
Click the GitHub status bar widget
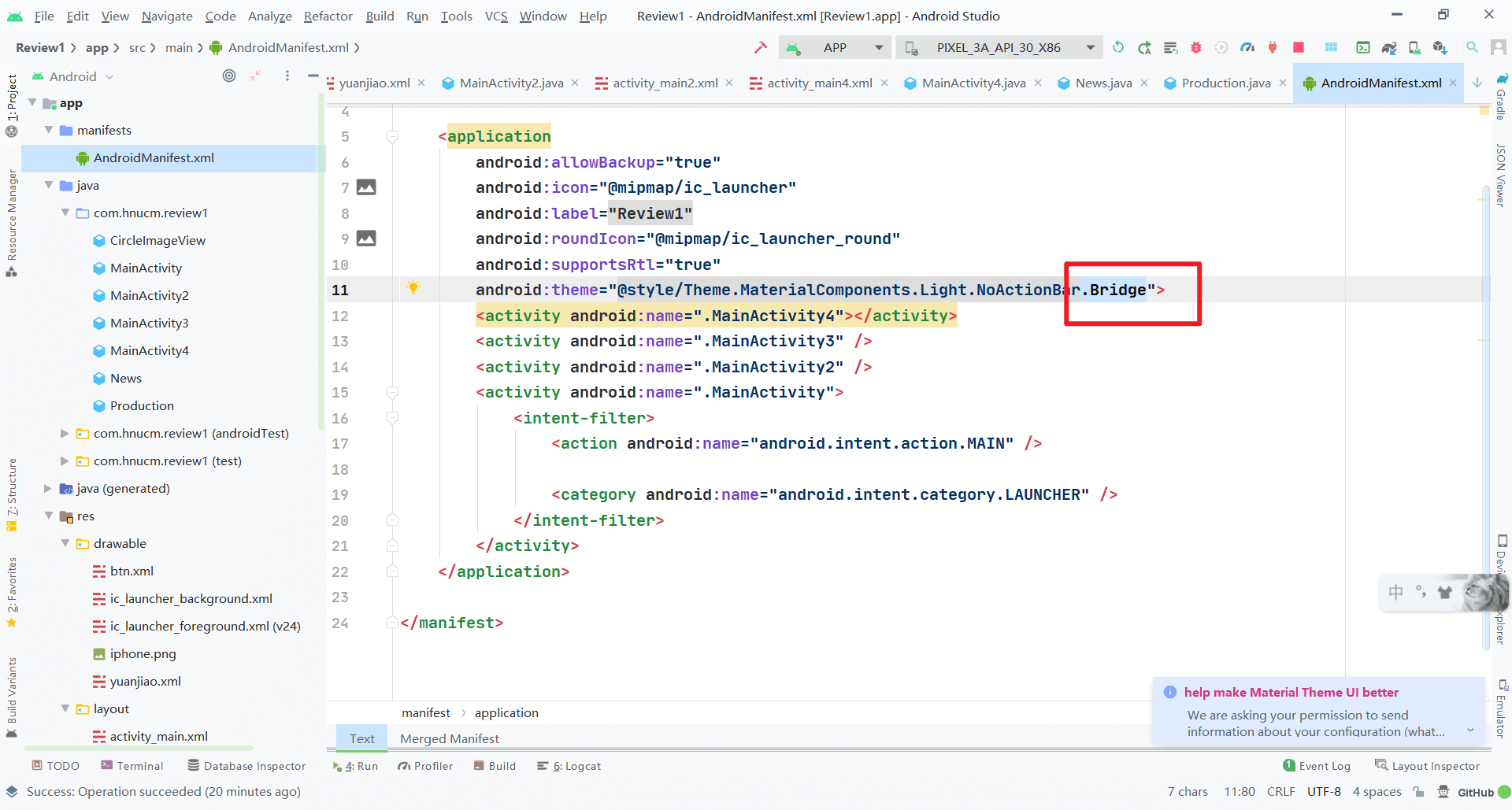[1474, 792]
